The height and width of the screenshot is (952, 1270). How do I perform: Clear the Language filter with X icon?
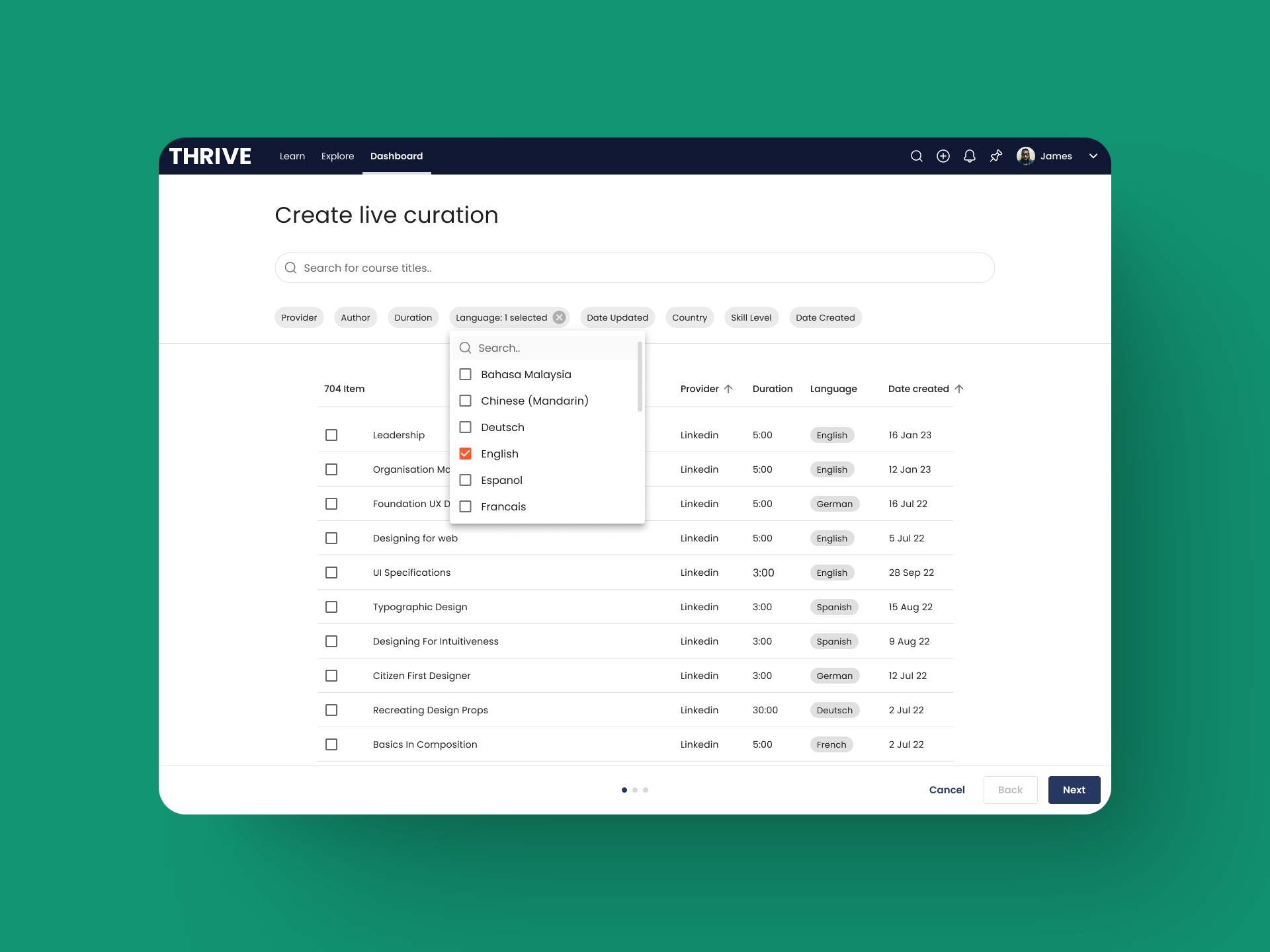pos(560,317)
